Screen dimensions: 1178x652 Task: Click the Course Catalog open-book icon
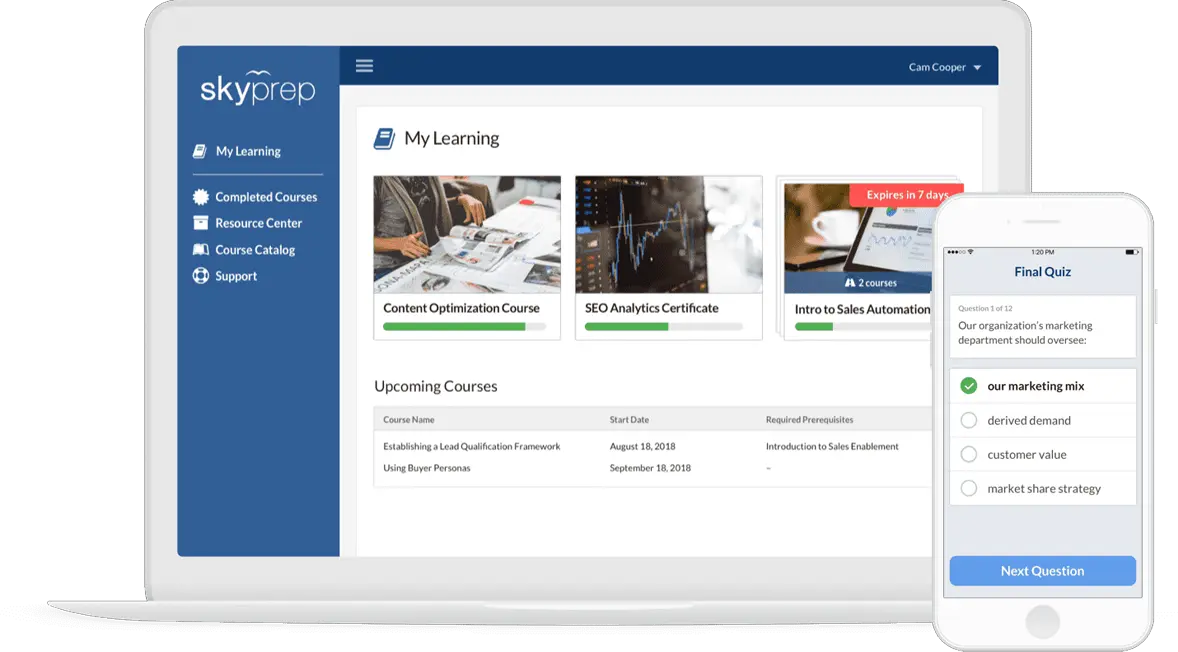coord(201,249)
